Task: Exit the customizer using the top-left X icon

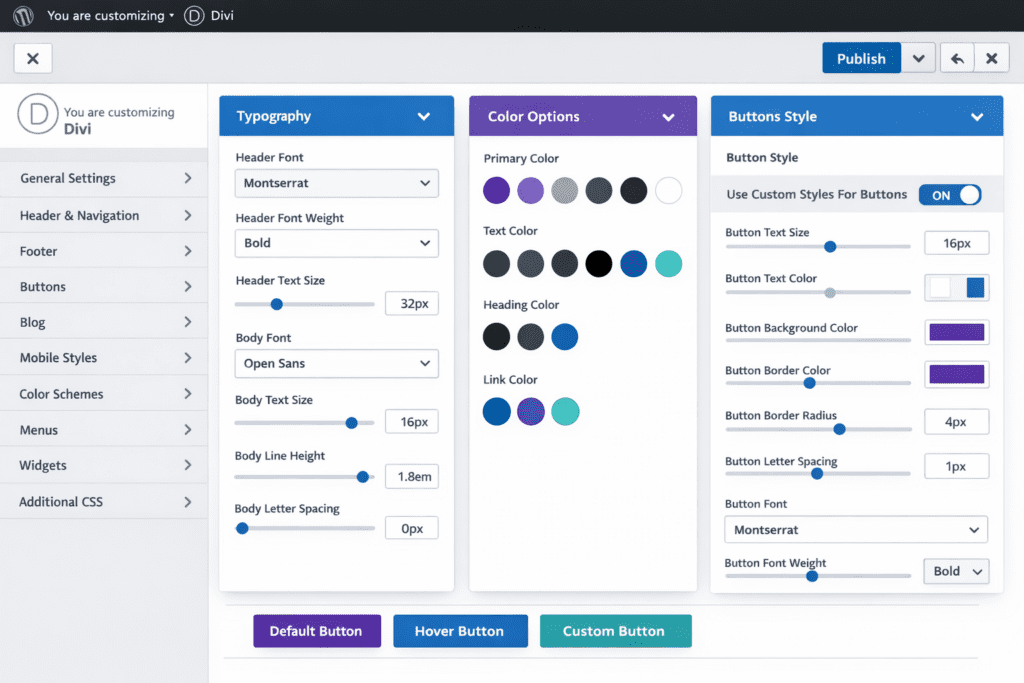Action: click(32, 57)
